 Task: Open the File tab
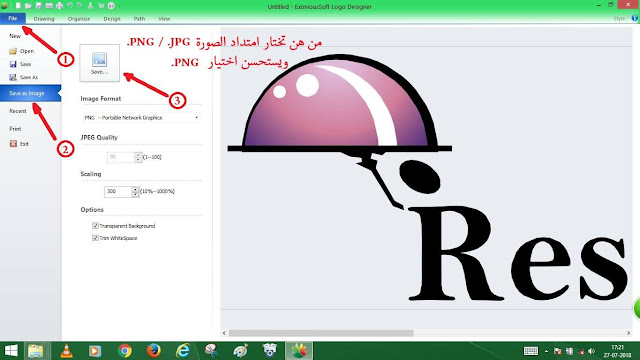(x=13, y=18)
